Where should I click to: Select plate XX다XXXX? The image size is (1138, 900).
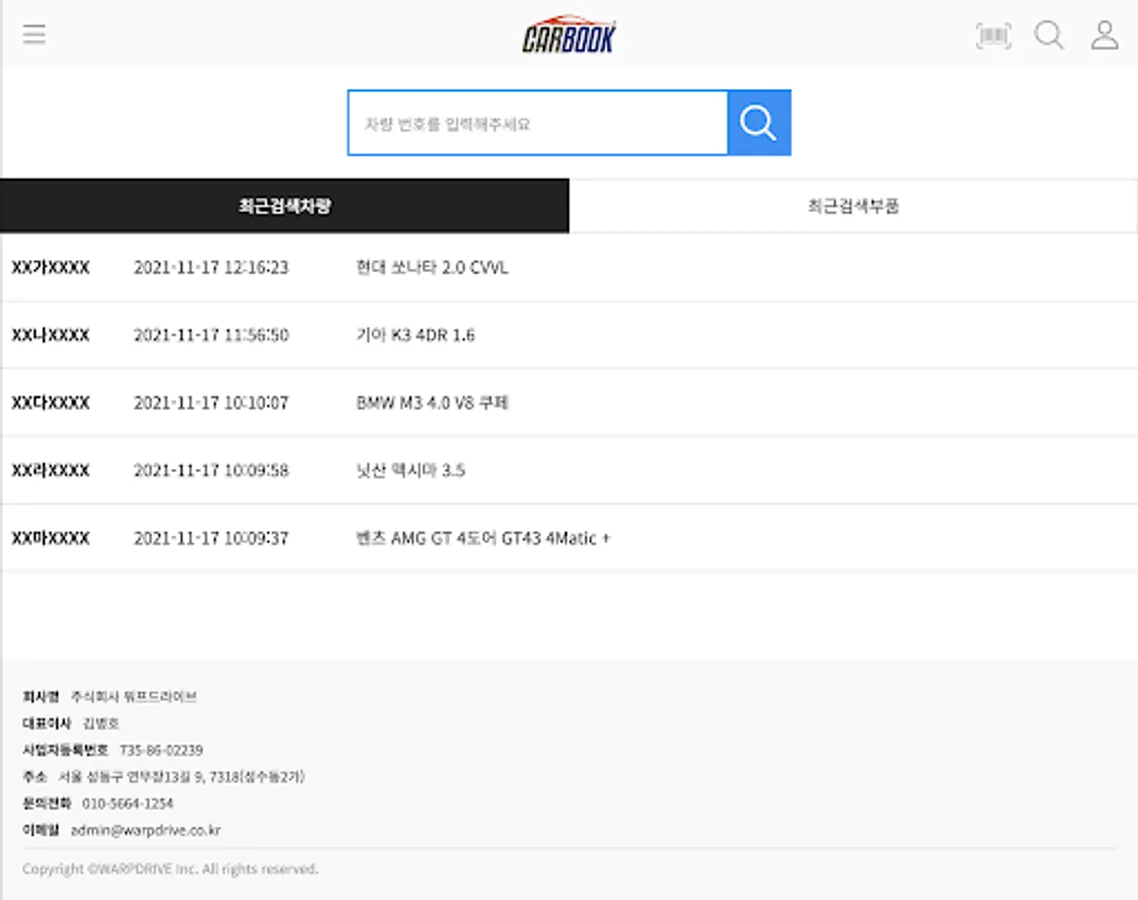51,403
